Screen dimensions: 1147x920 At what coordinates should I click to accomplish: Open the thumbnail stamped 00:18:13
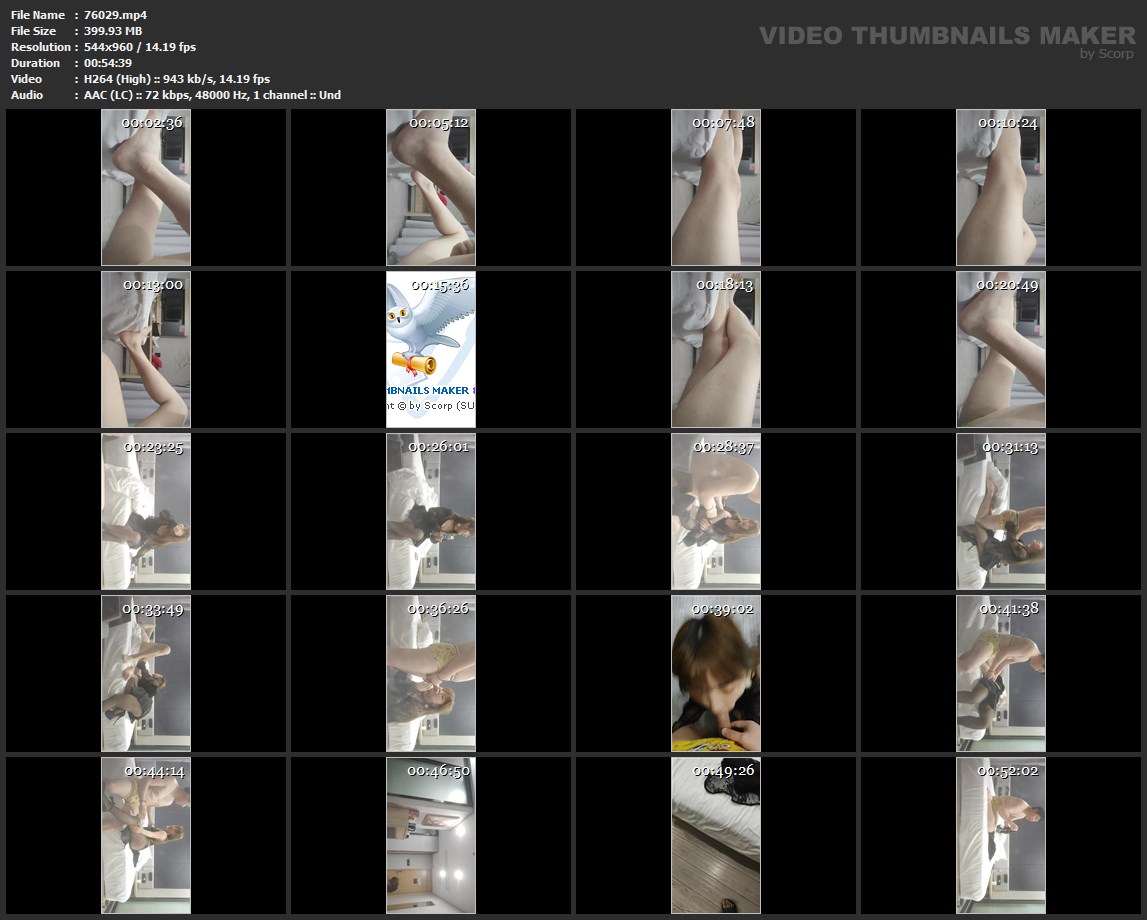pos(716,349)
